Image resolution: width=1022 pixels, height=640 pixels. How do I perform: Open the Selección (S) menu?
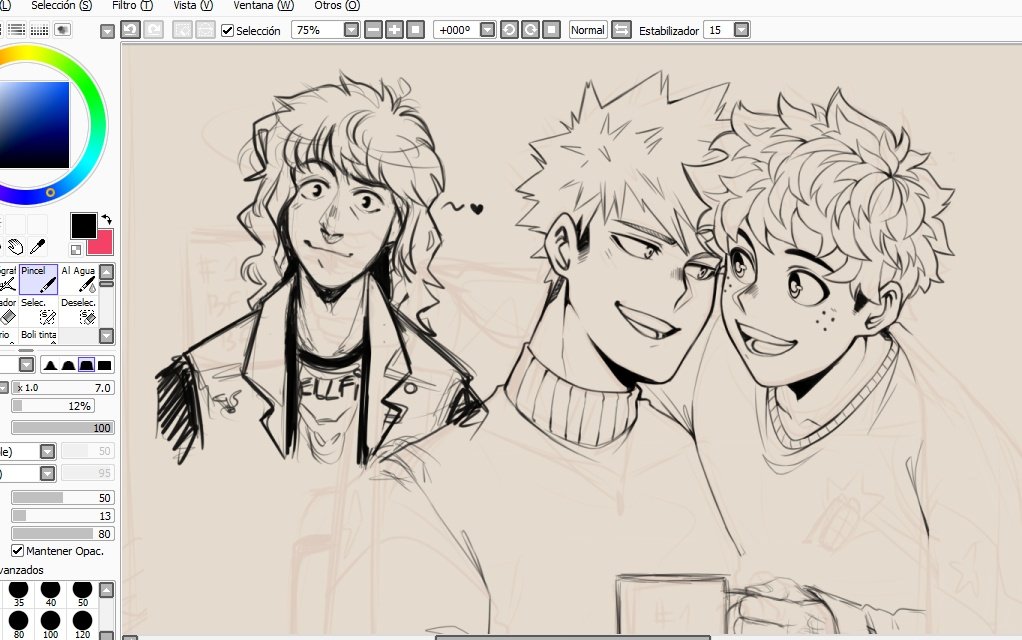point(62,6)
